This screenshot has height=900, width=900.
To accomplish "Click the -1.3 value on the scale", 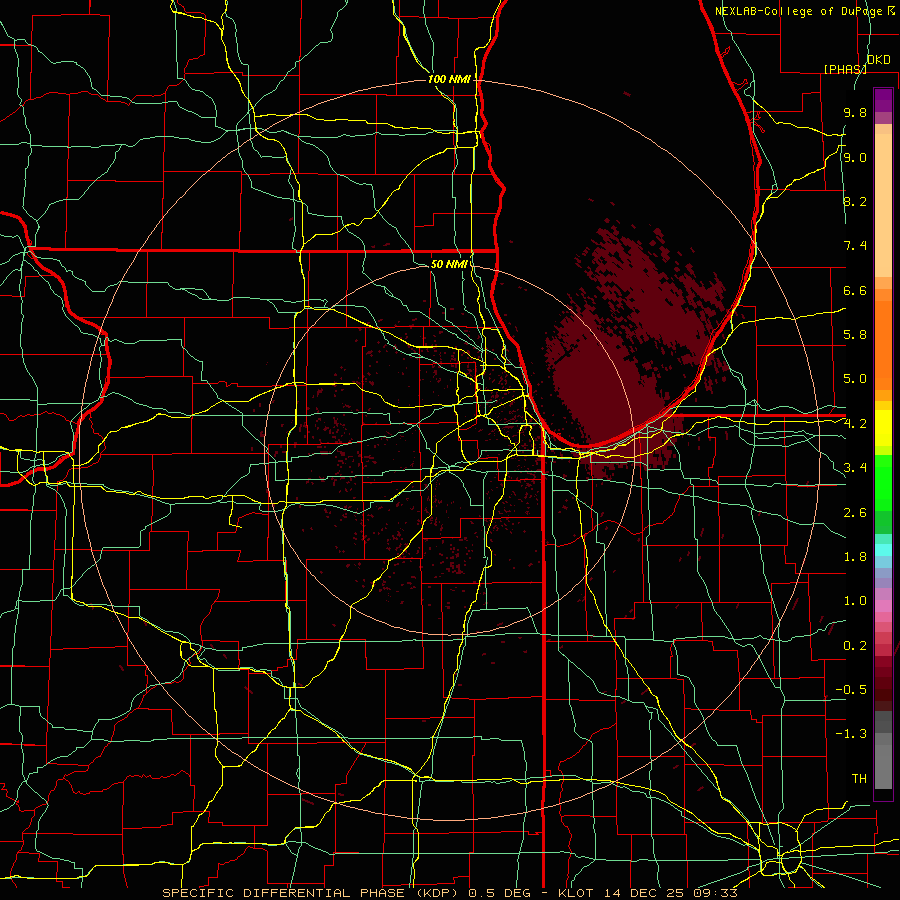I will 851,734.
